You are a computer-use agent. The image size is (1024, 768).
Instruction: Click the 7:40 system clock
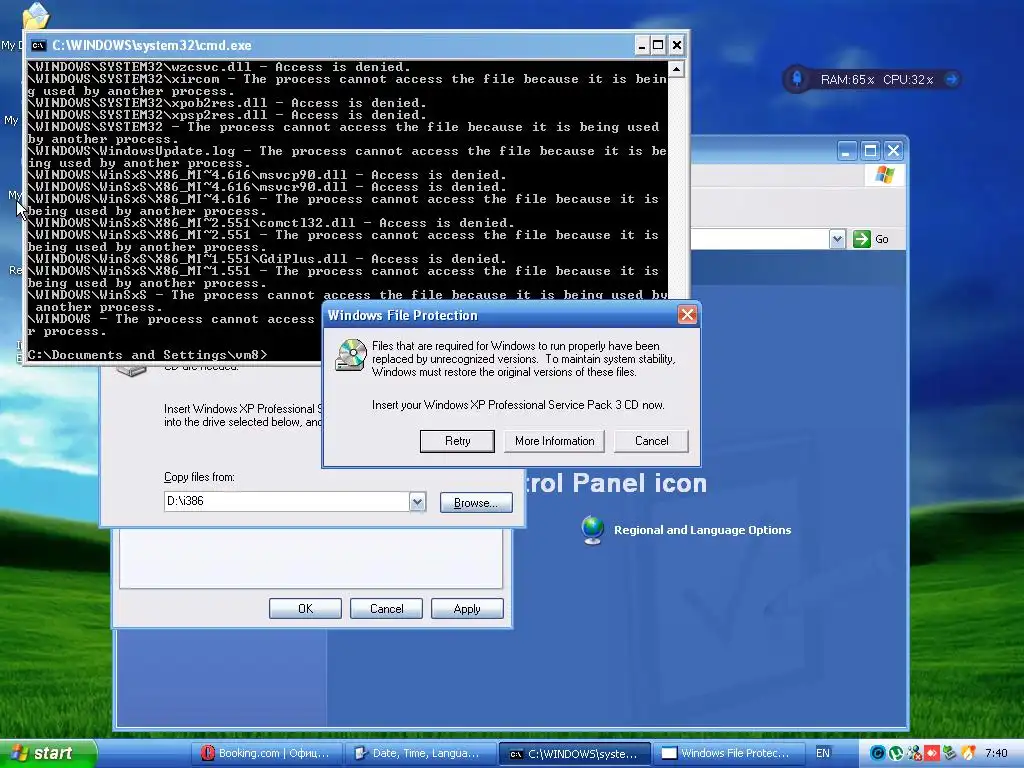[x=996, y=754]
